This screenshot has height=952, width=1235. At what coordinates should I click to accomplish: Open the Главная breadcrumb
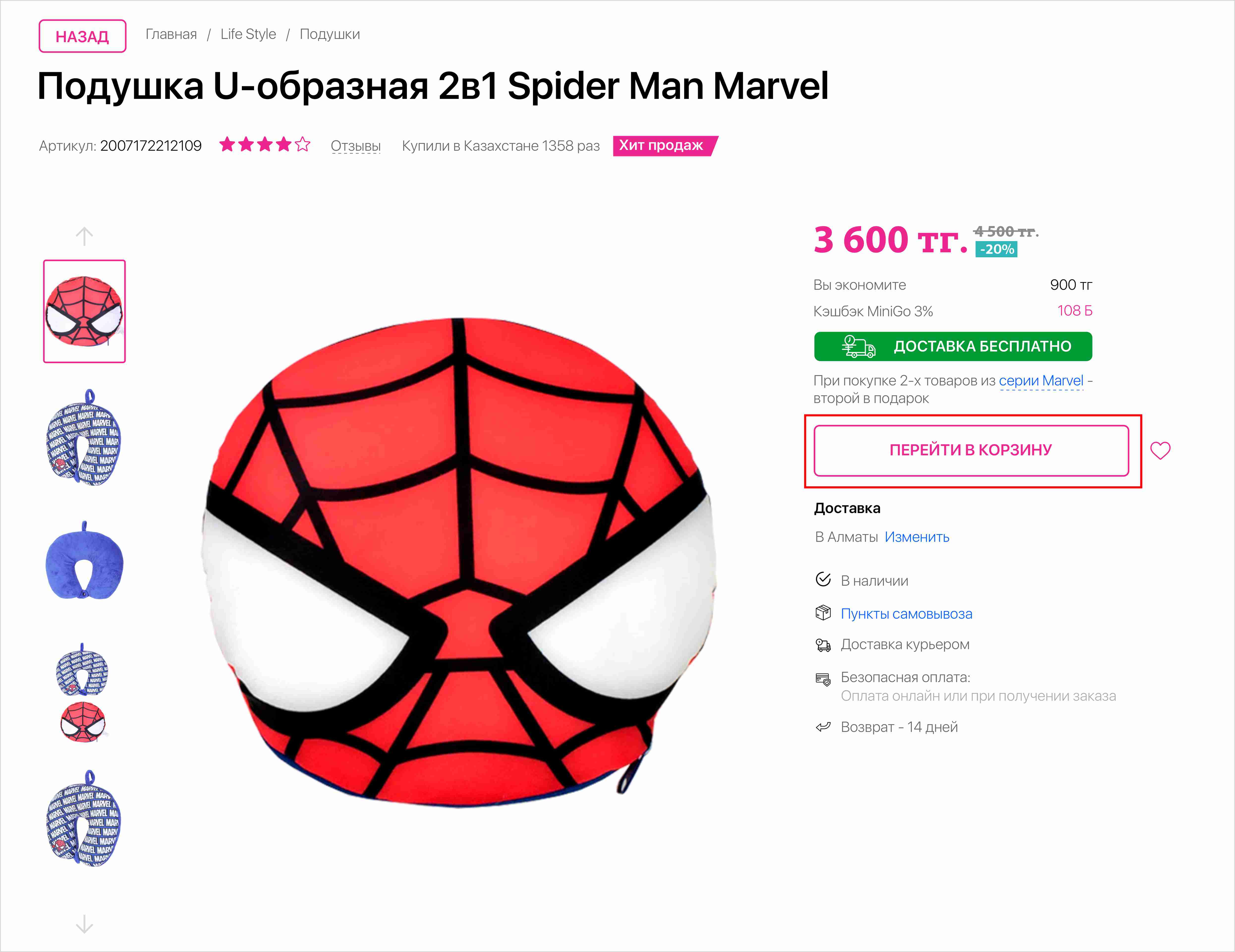tap(171, 34)
